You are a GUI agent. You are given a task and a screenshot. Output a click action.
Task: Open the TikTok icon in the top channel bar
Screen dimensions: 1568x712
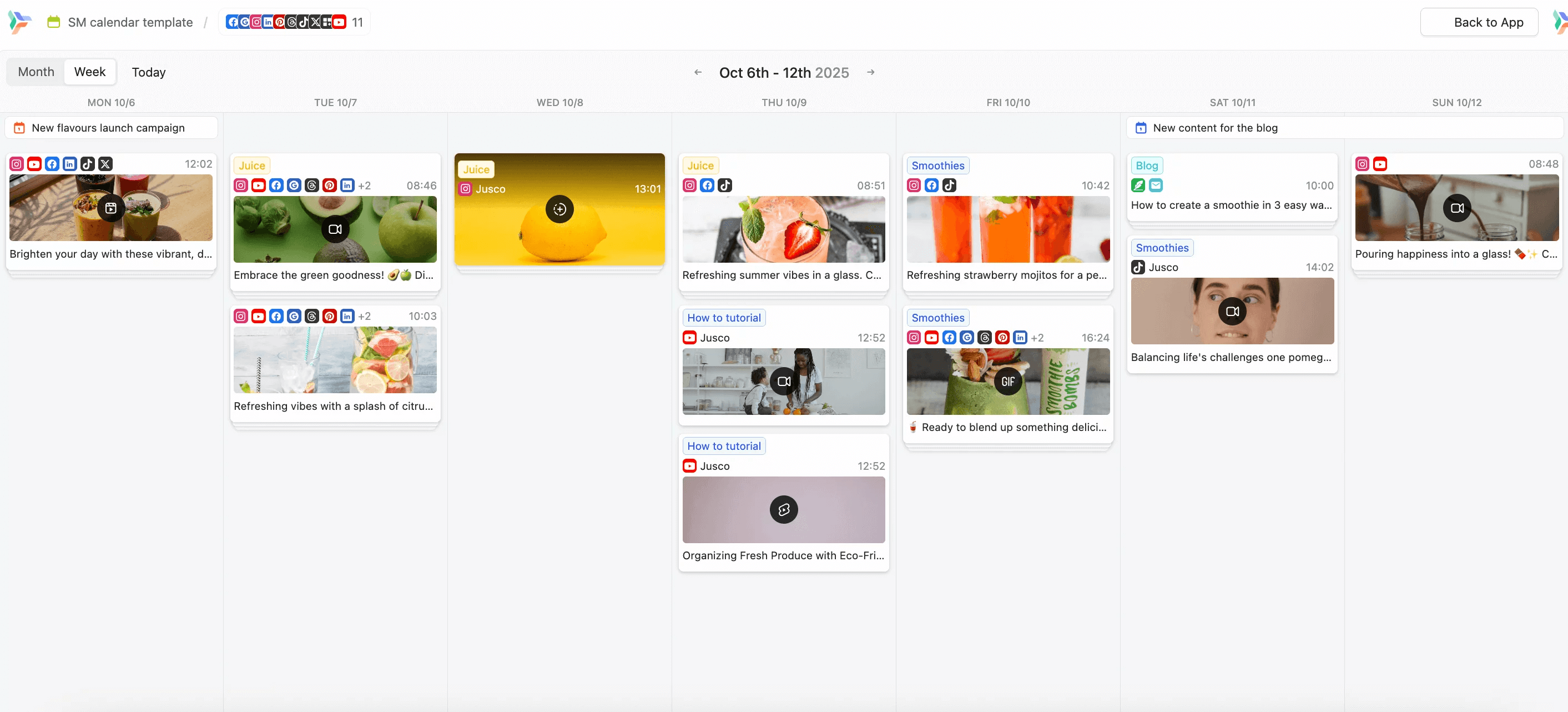pyautogui.click(x=303, y=21)
